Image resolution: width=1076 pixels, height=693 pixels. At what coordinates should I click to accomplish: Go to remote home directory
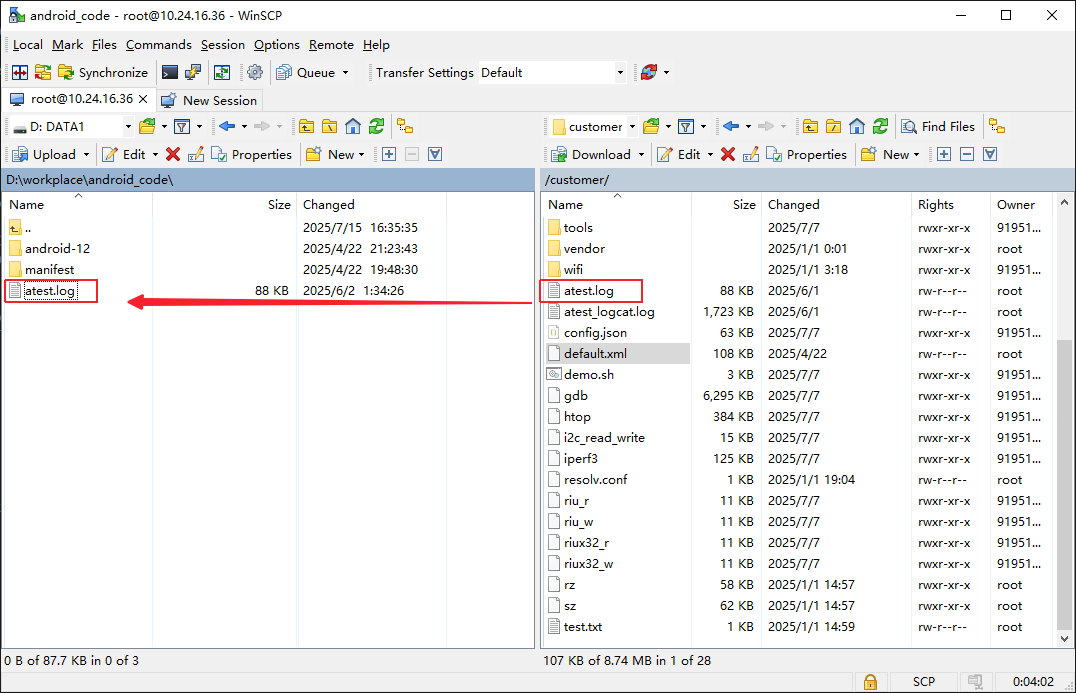click(x=857, y=126)
